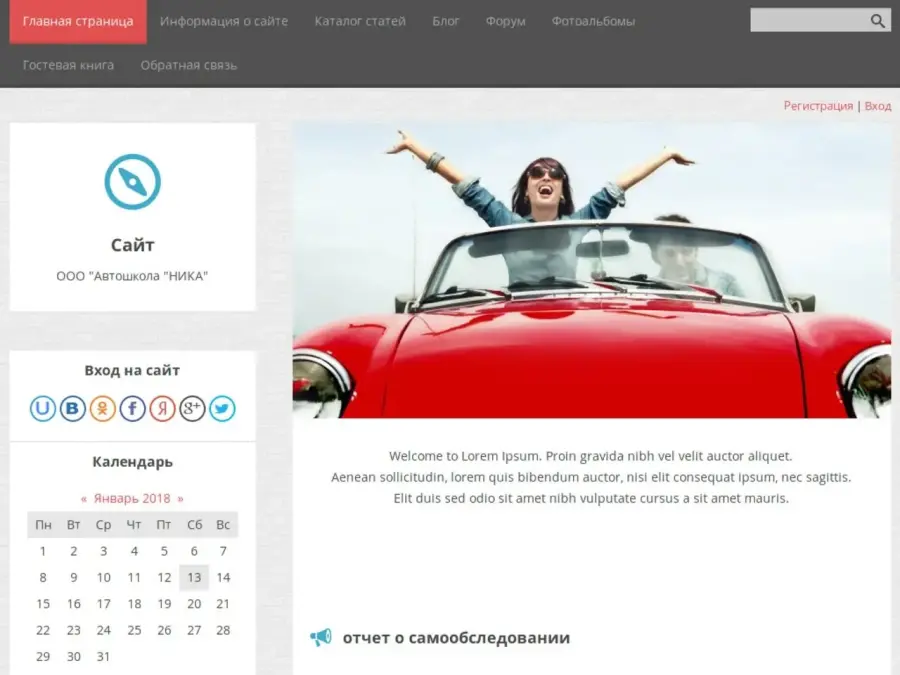Sign in via VKontakte icon
Screen dimensions: 900x675
73,408
